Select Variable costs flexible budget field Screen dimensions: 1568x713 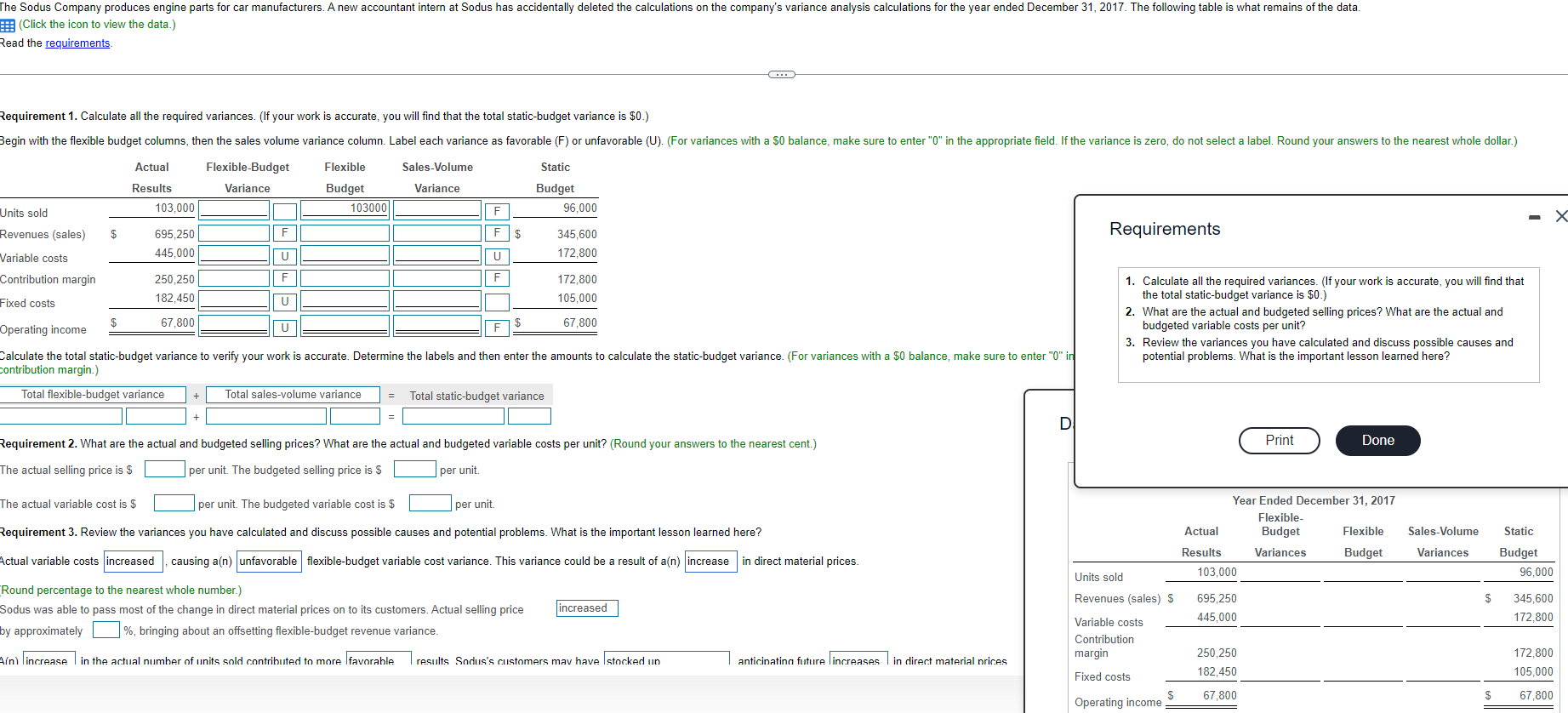pos(345,254)
